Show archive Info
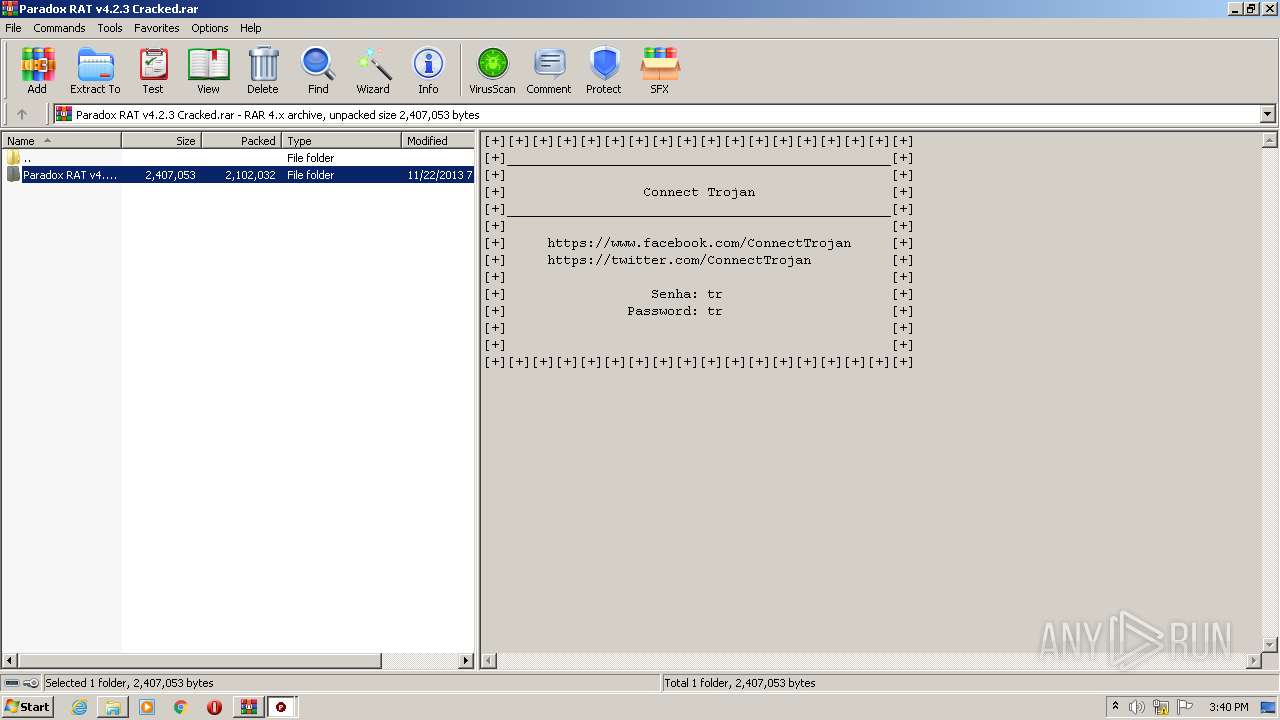 coord(428,70)
